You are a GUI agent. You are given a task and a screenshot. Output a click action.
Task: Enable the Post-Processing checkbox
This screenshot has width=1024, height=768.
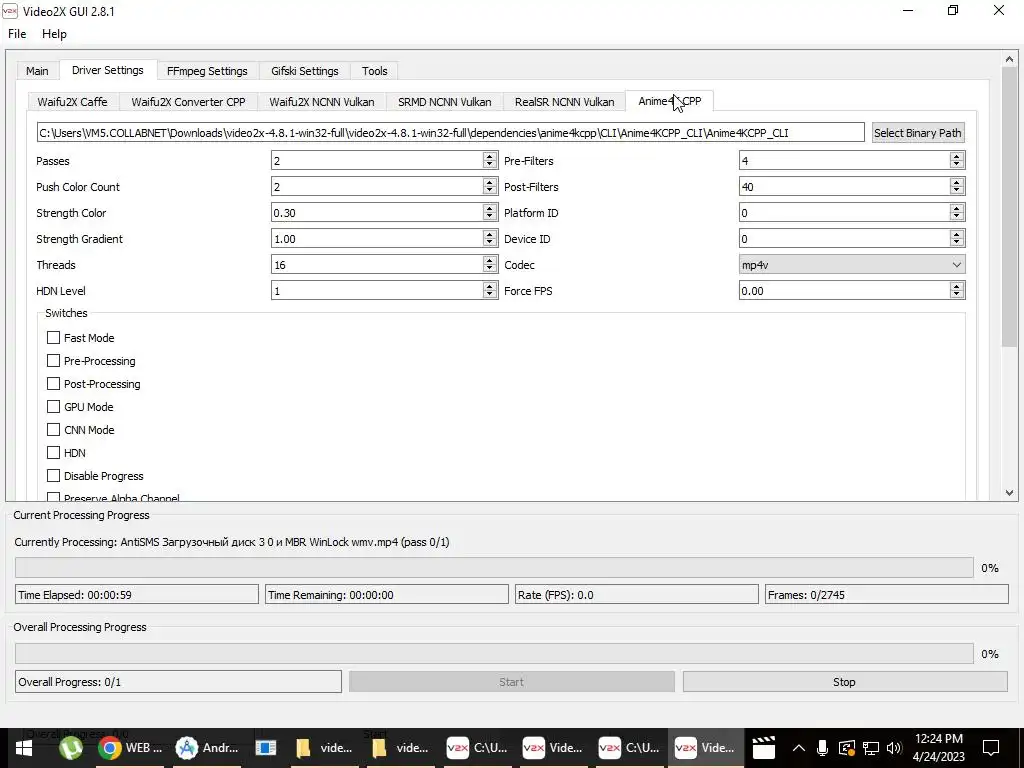point(54,384)
